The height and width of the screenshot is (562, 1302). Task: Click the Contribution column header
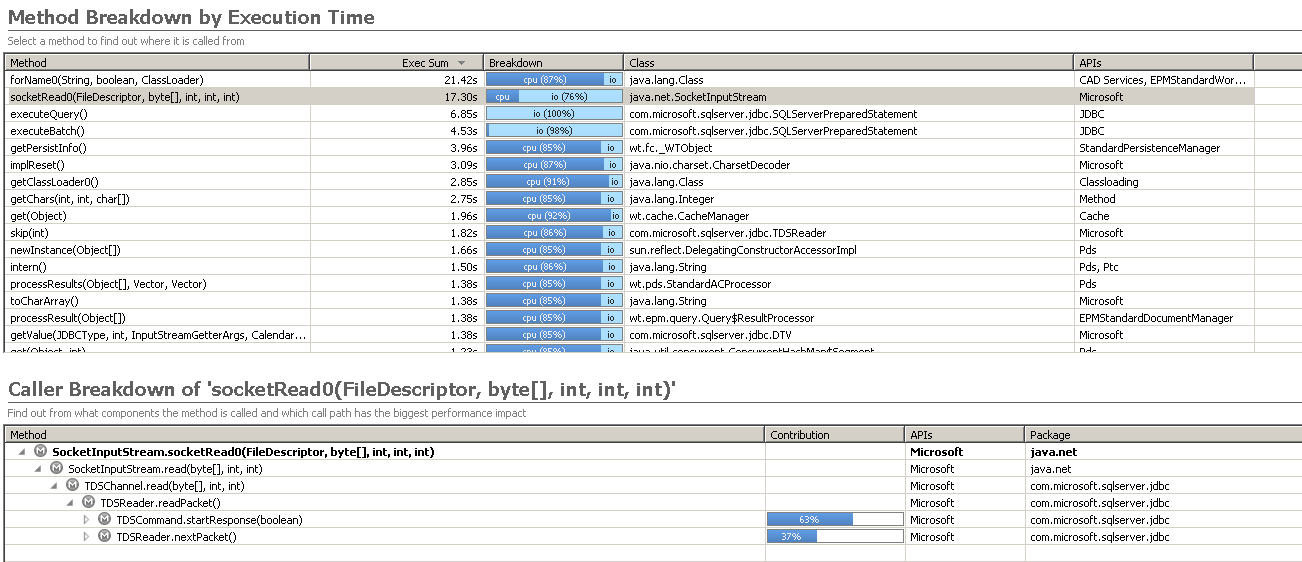click(x=835, y=435)
